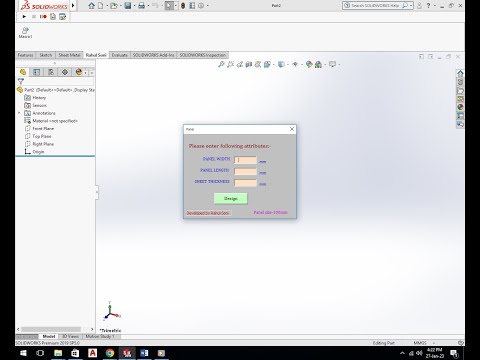Click the Rebuild traffic light icon
The image size is (480, 360).
click(x=183, y=6)
